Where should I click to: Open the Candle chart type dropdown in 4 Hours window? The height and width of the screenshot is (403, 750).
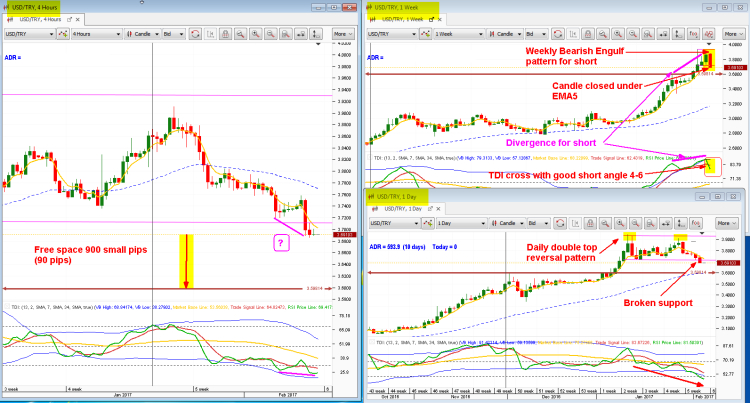point(142,34)
